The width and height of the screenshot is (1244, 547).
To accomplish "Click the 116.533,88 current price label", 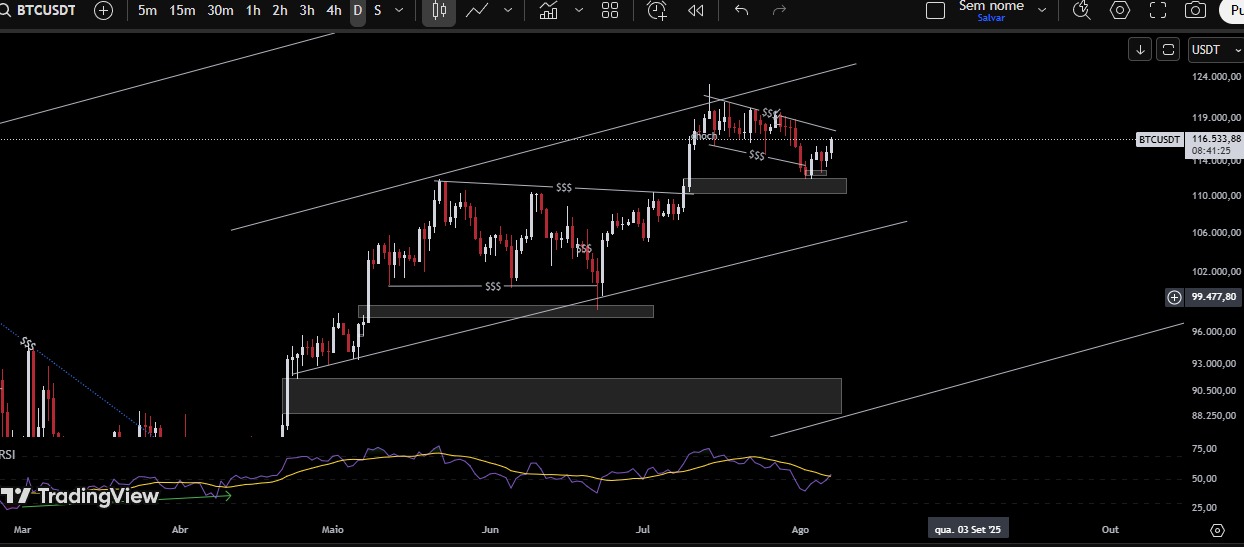I will click(1216, 139).
